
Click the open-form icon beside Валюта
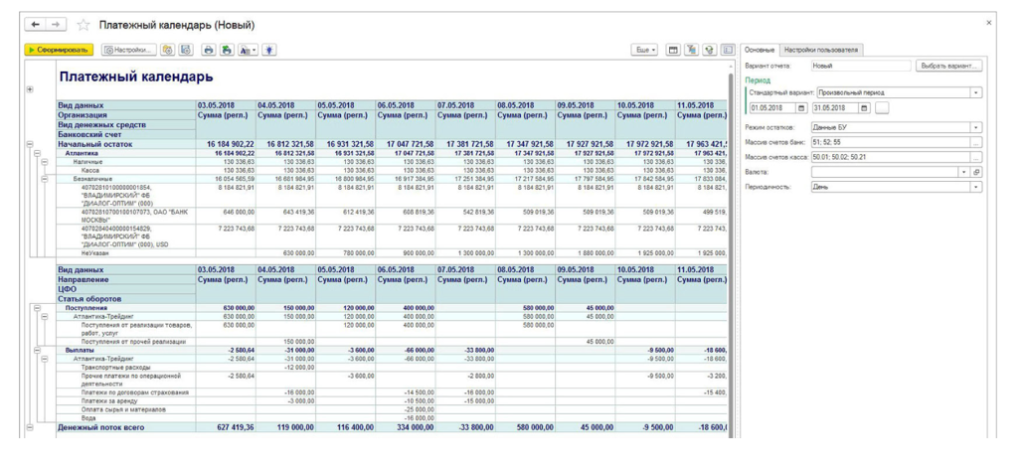point(976,172)
